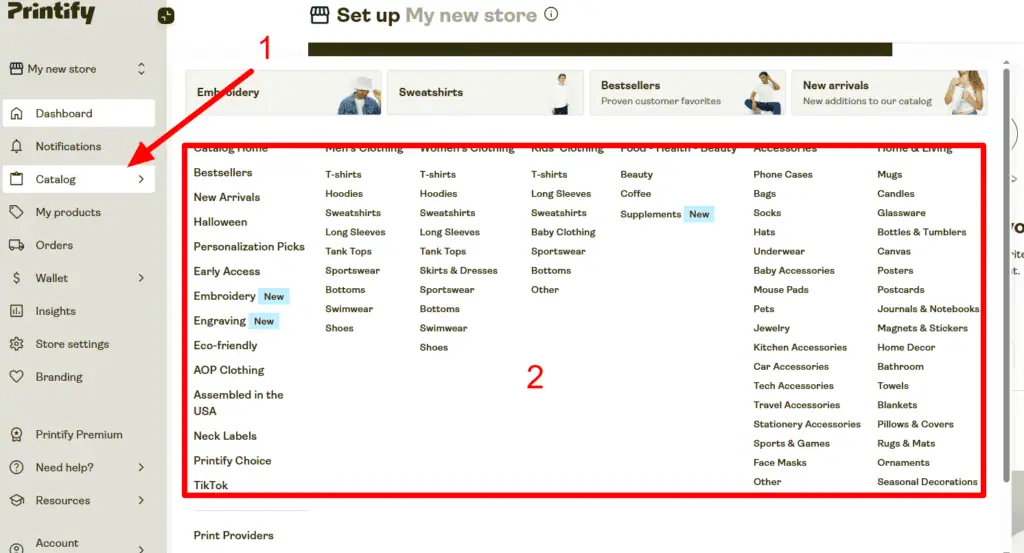Click the Orders truck icon
Screen dimensions: 1024x553
click(16, 245)
